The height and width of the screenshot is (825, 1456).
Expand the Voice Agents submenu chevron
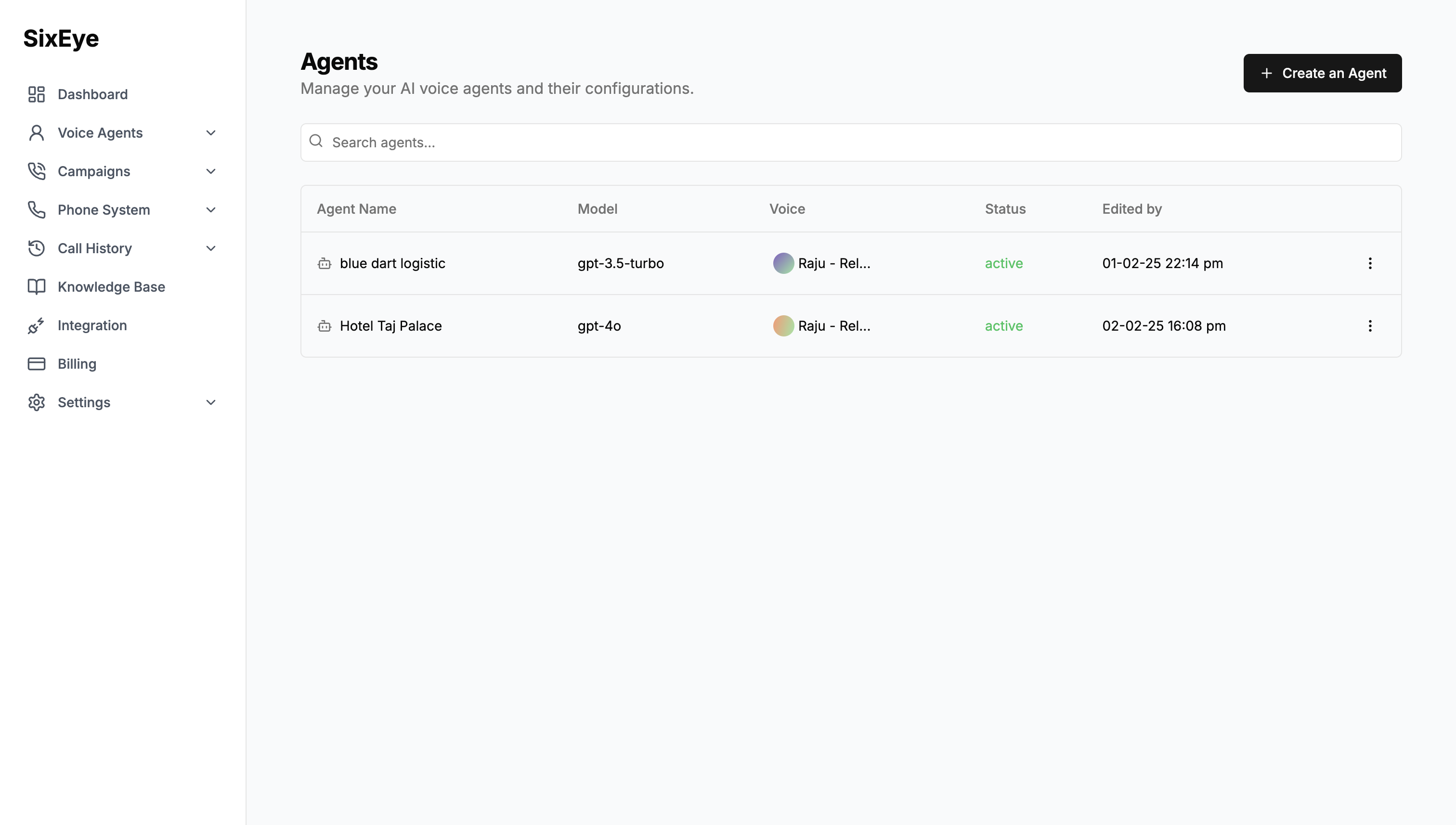coord(211,132)
